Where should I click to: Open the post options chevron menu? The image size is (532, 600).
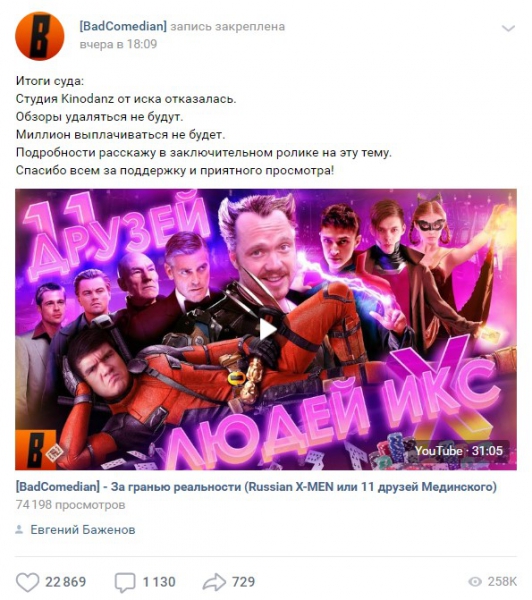pyautogui.click(x=508, y=29)
